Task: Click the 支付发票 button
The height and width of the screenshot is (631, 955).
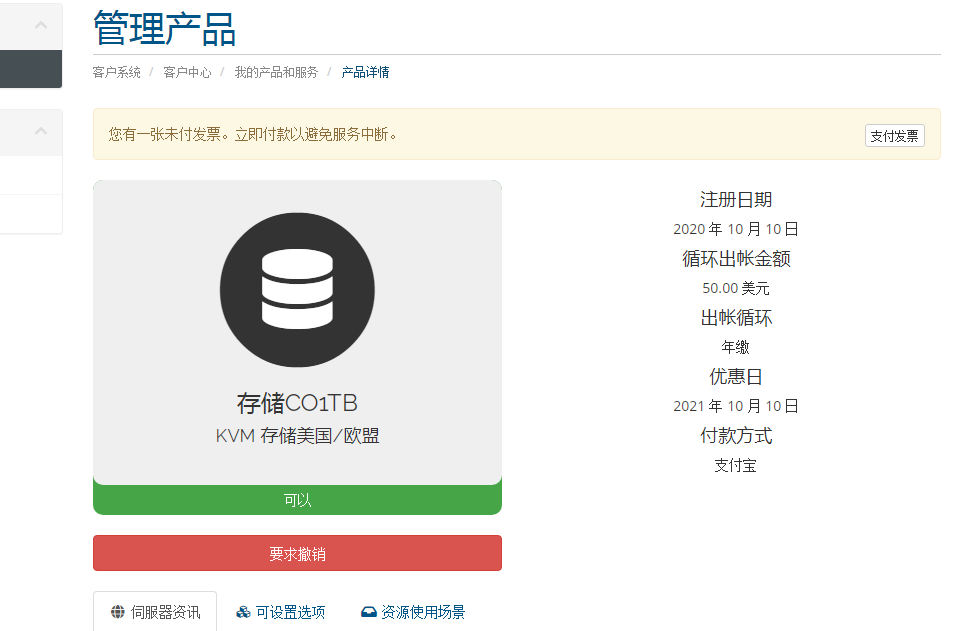Action: click(894, 135)
